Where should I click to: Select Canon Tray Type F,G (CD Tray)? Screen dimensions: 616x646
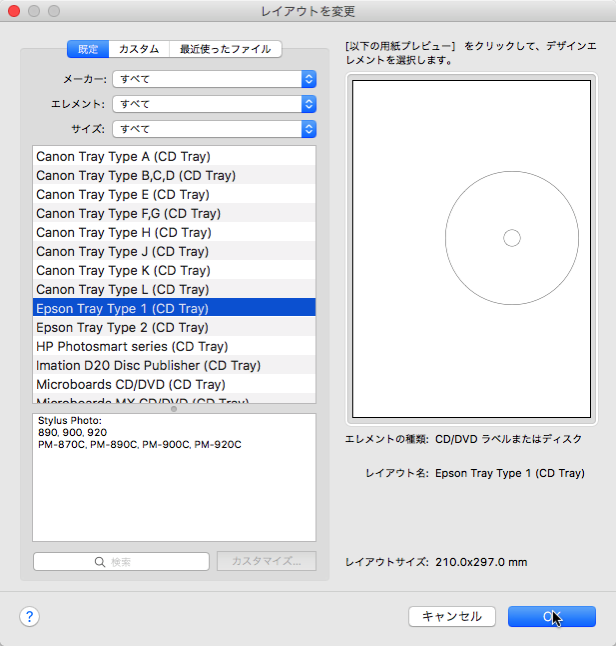tap(174, 213)
